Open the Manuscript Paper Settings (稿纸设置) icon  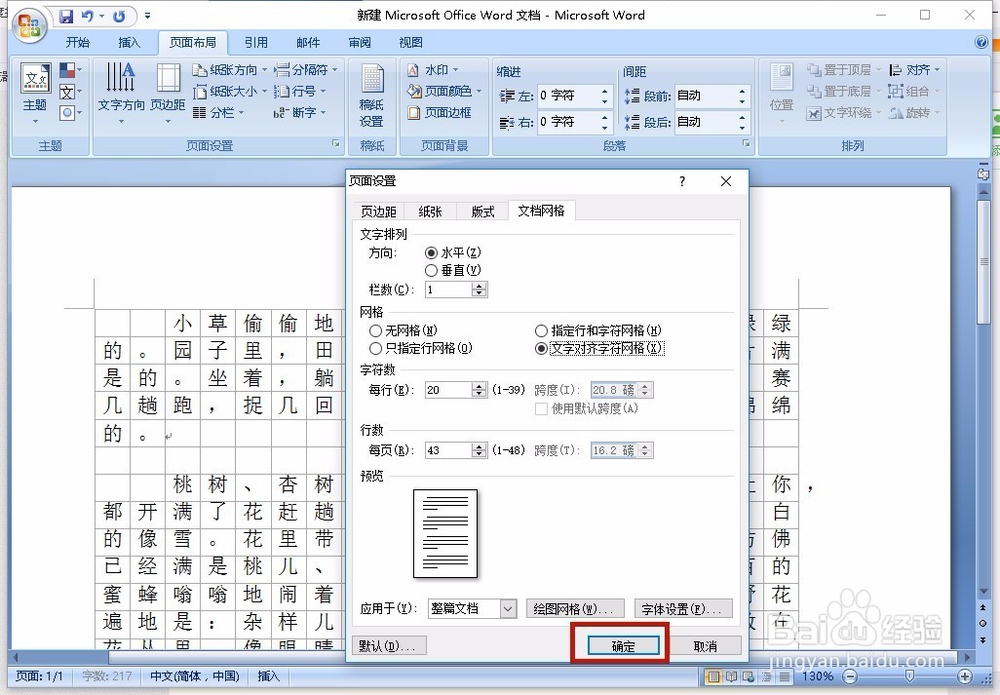coord(372,96)
